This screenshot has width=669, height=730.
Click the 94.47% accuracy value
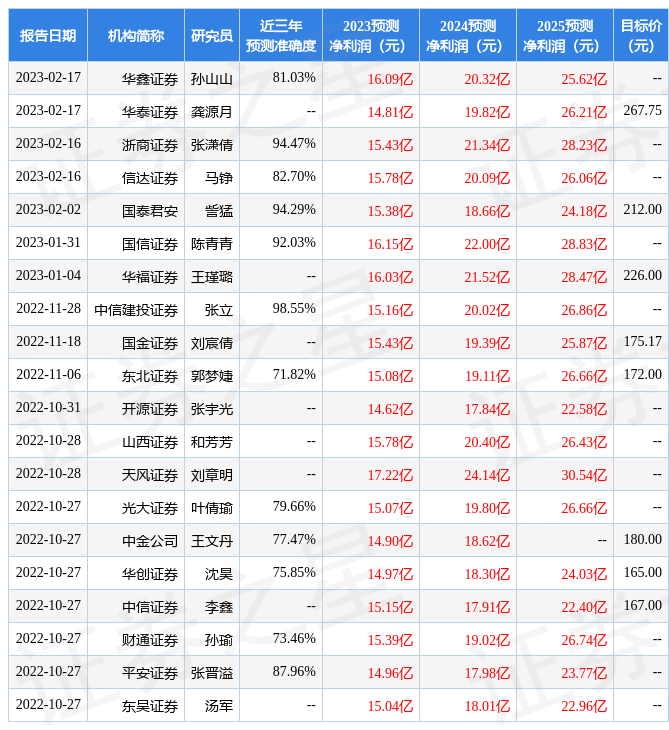click(x=294, y=143)
